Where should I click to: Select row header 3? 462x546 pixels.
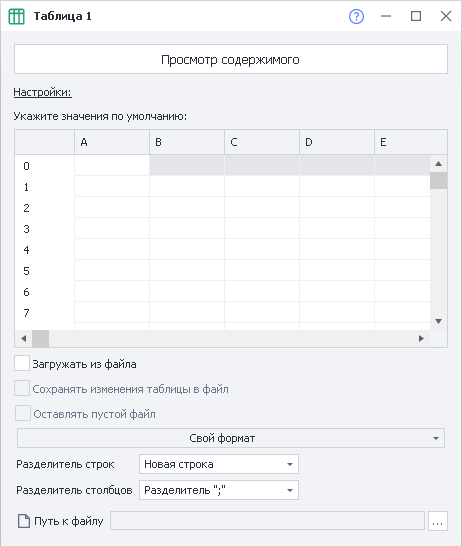pyautogui.click(x=45, y=229)
